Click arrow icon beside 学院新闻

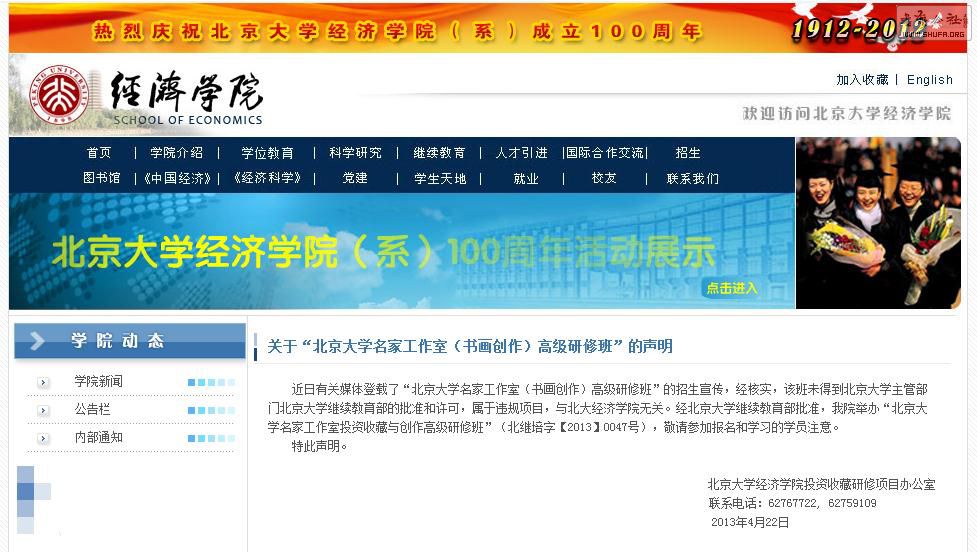pyautogui.click(x=43, y=382)
